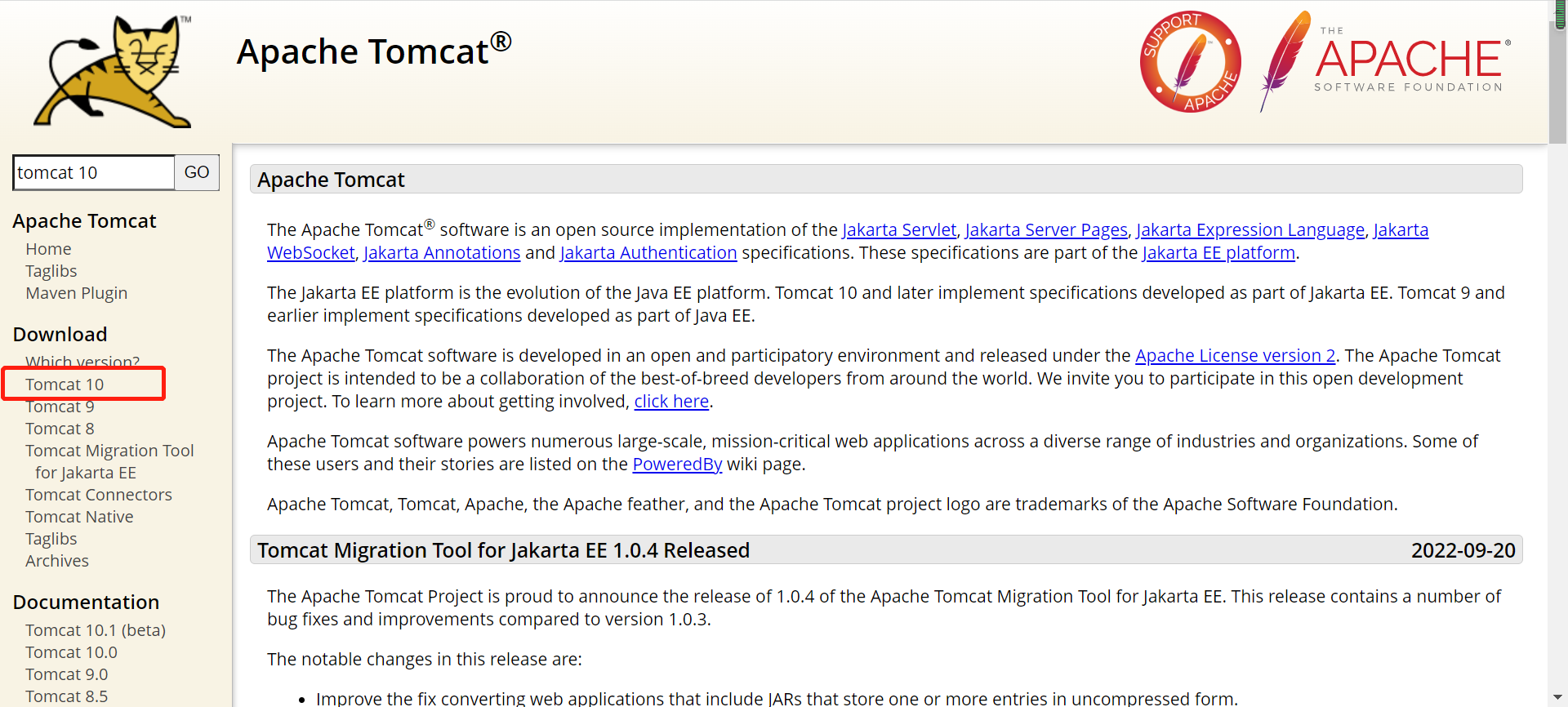Open Taglibs under Apache Tomcat section
This screenshot has height=707, width=1568.
pos(51,271)
